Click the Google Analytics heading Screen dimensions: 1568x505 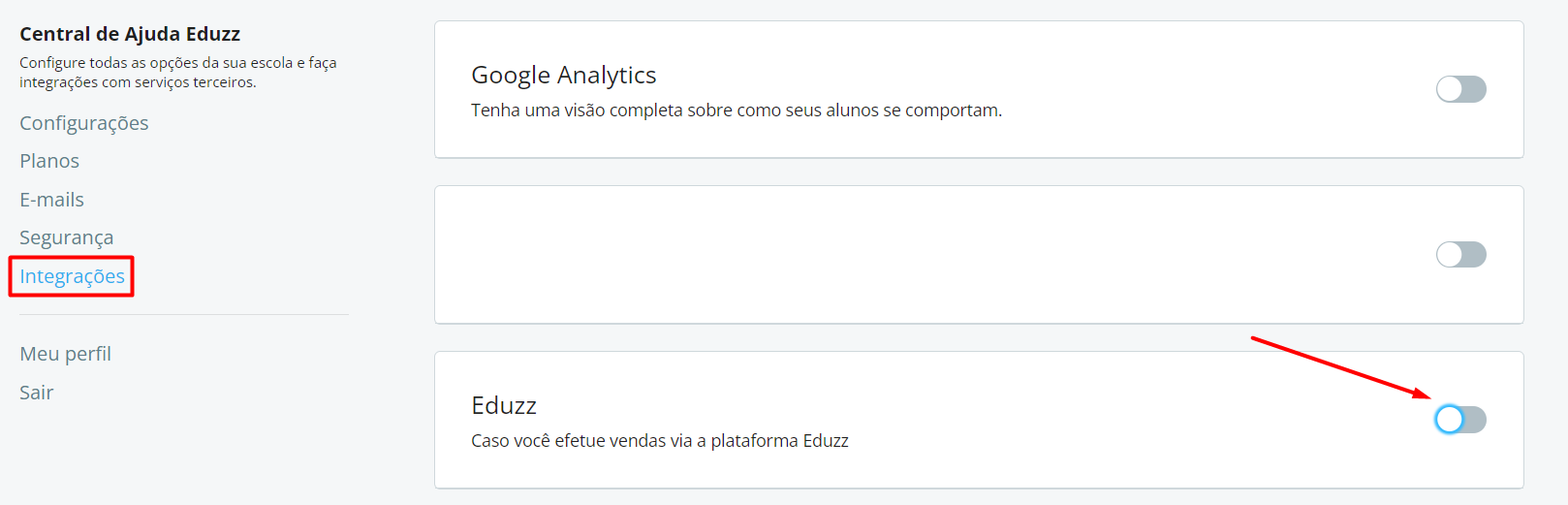563,75
